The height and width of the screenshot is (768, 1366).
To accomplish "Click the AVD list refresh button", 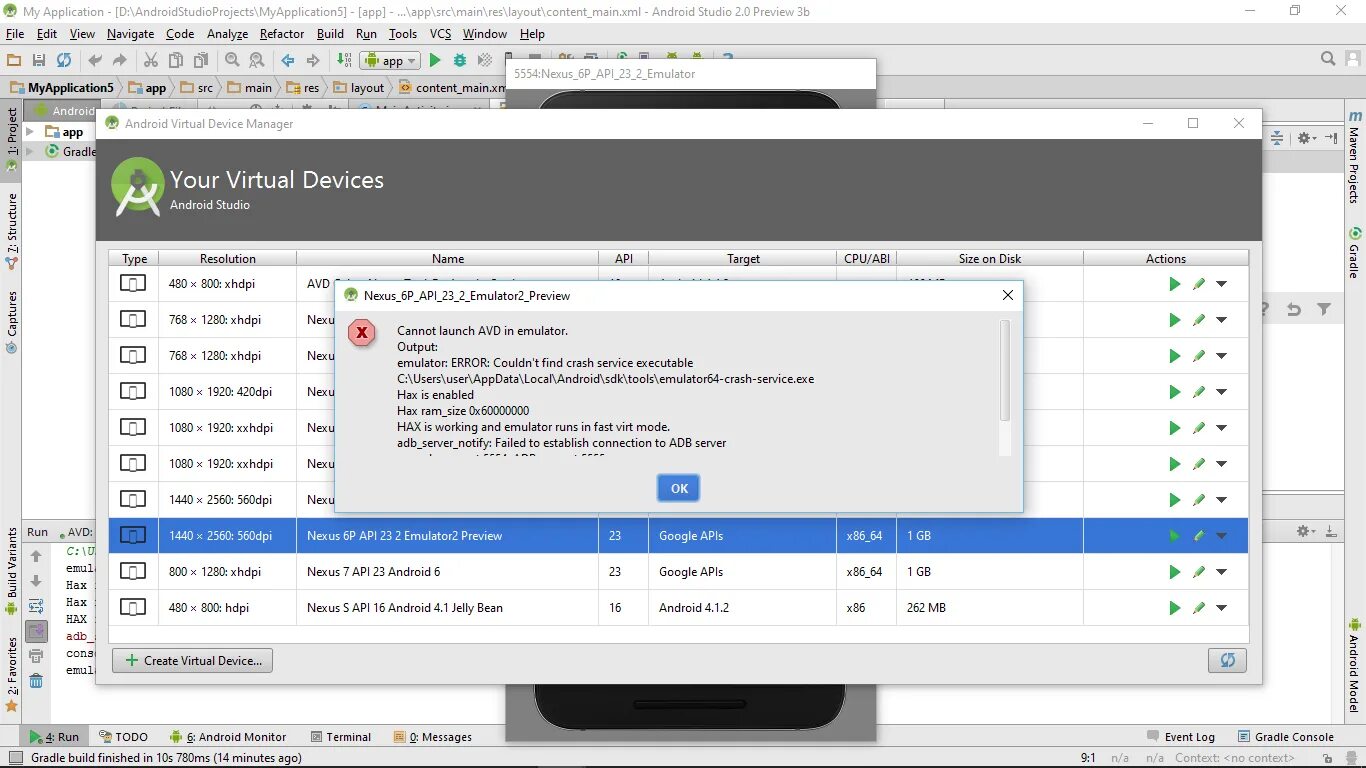I will [1227, 660].
